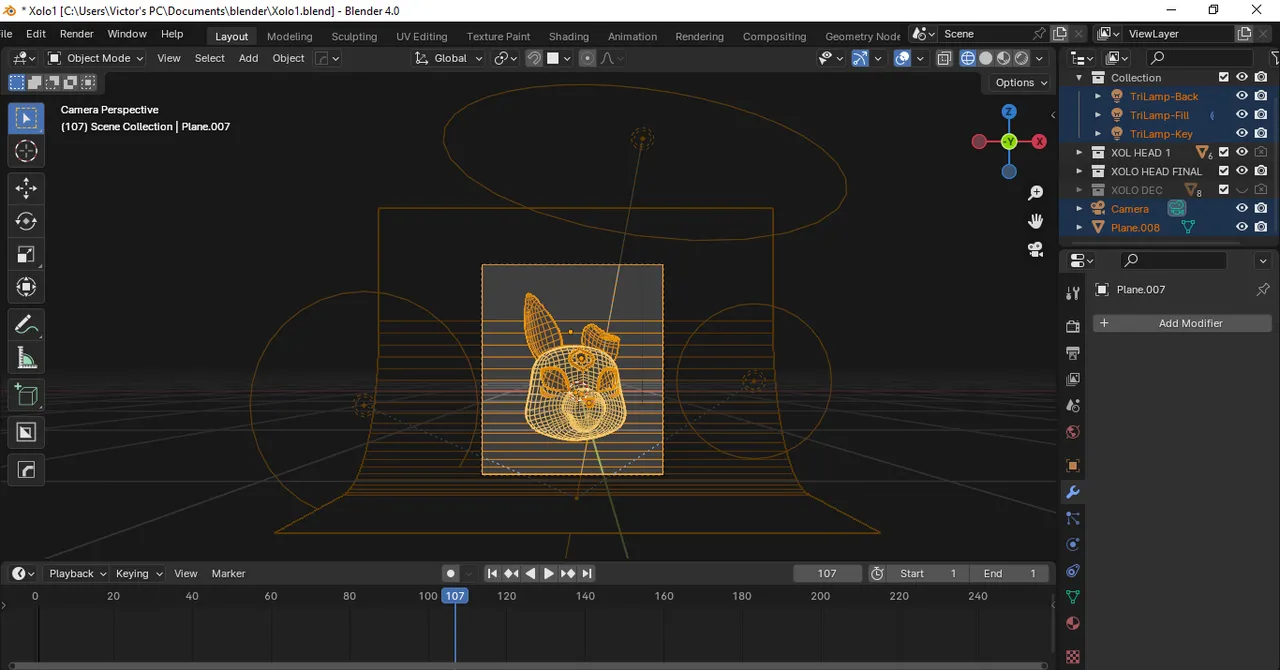This screenshot has height=670, width=1280.
Task: Pin the Plane.007 properties context
Action: (x=1263, y=290)
